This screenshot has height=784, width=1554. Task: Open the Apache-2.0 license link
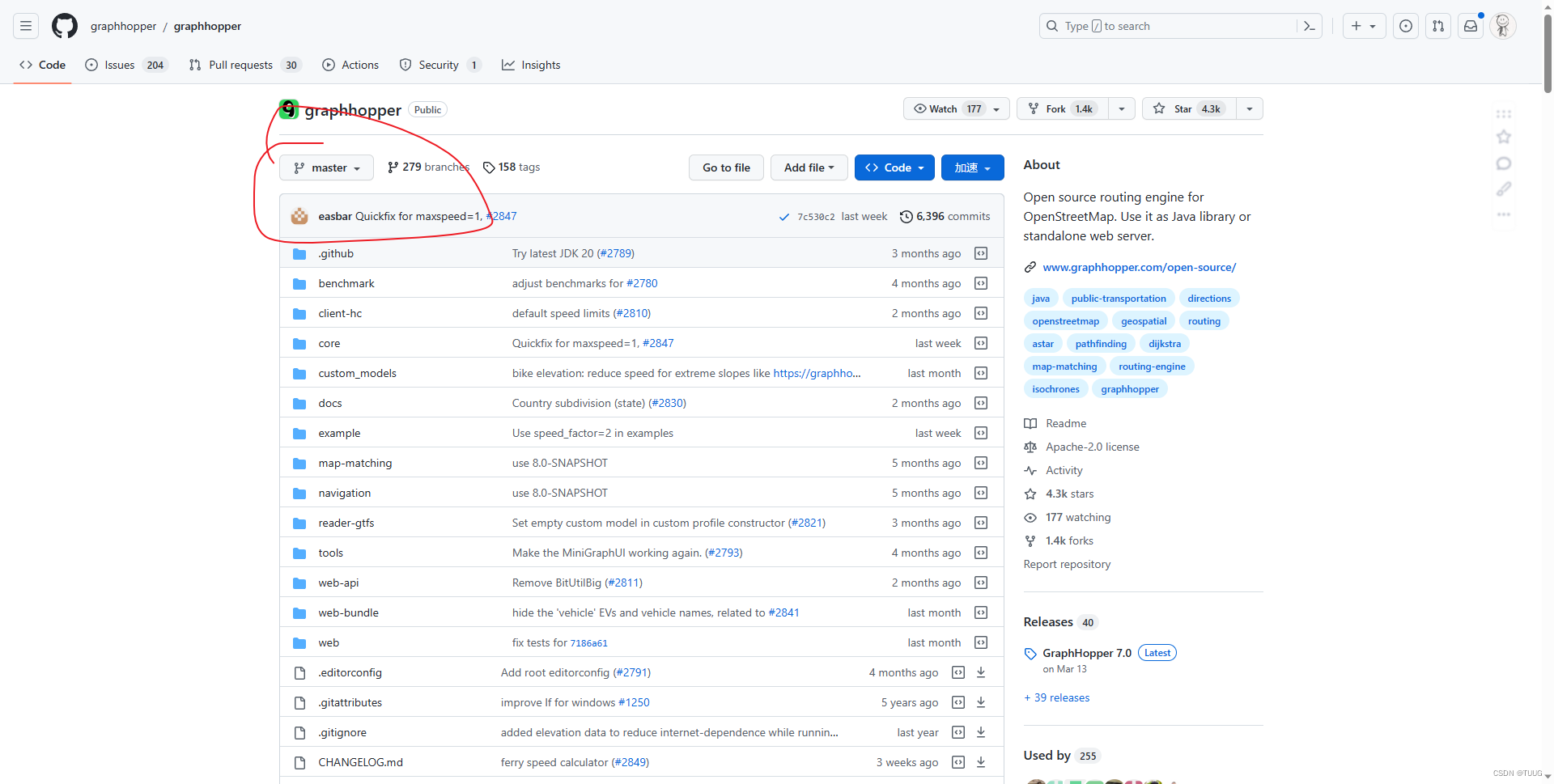click(1092, 447)
